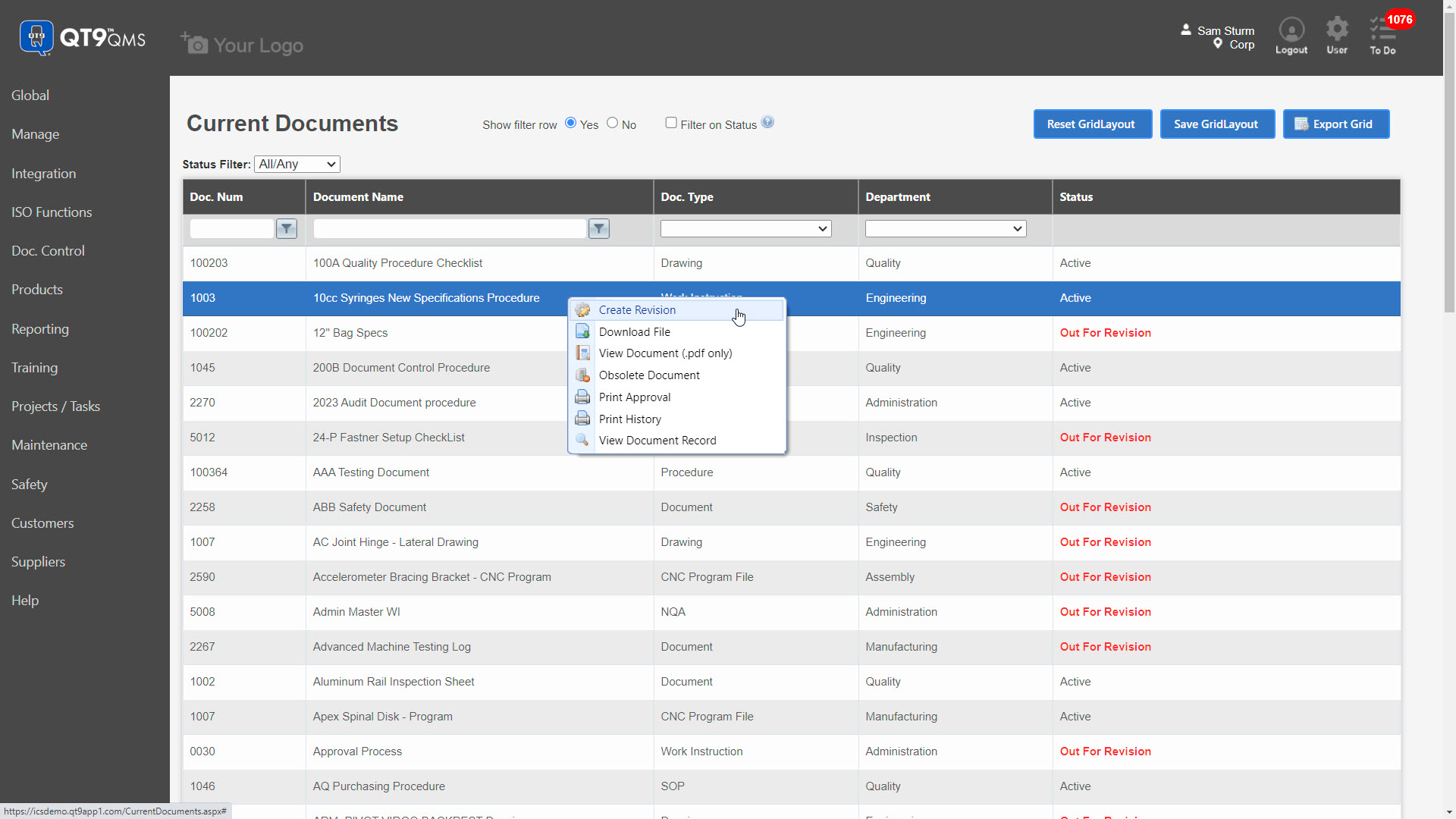Click the Reset GridLayout button

click(x=1093, y=124)
